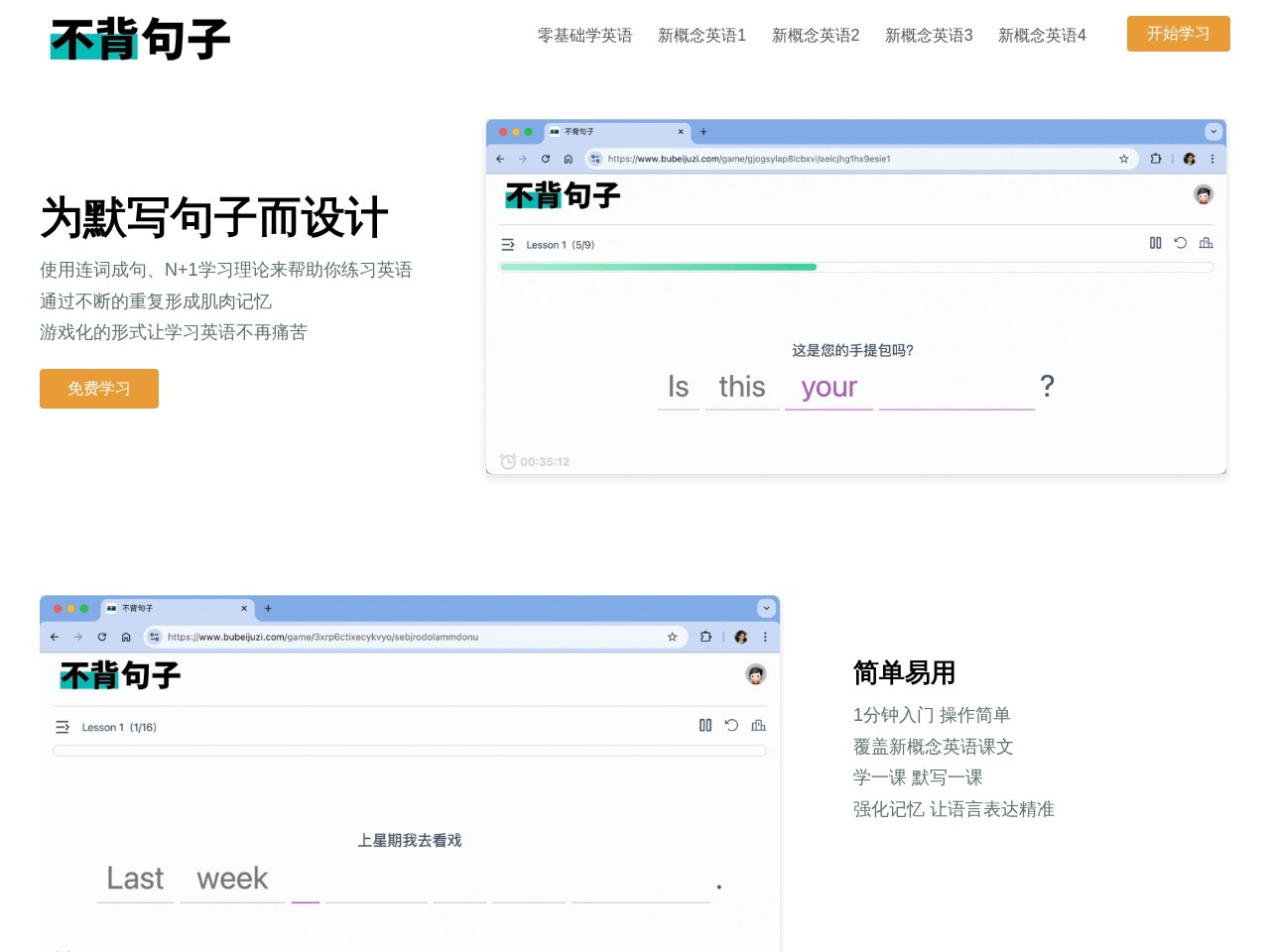Open the 新概念英语2 nav link
Viewport: 1270px width, 952px height.
[816, 36]
